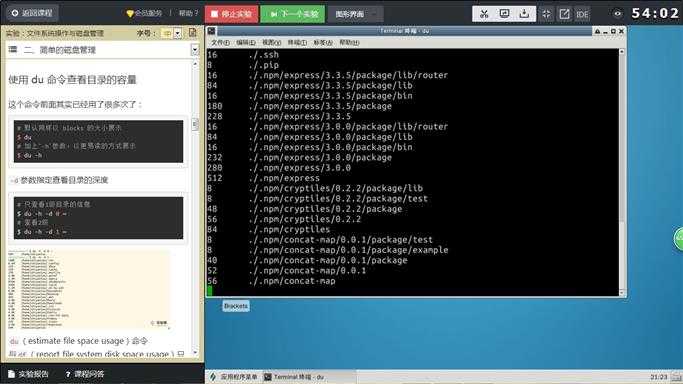The width and height of the screenshot is (683, 384).
Task: Click the green floating button at right edge
Action: (x=679, y=238)
